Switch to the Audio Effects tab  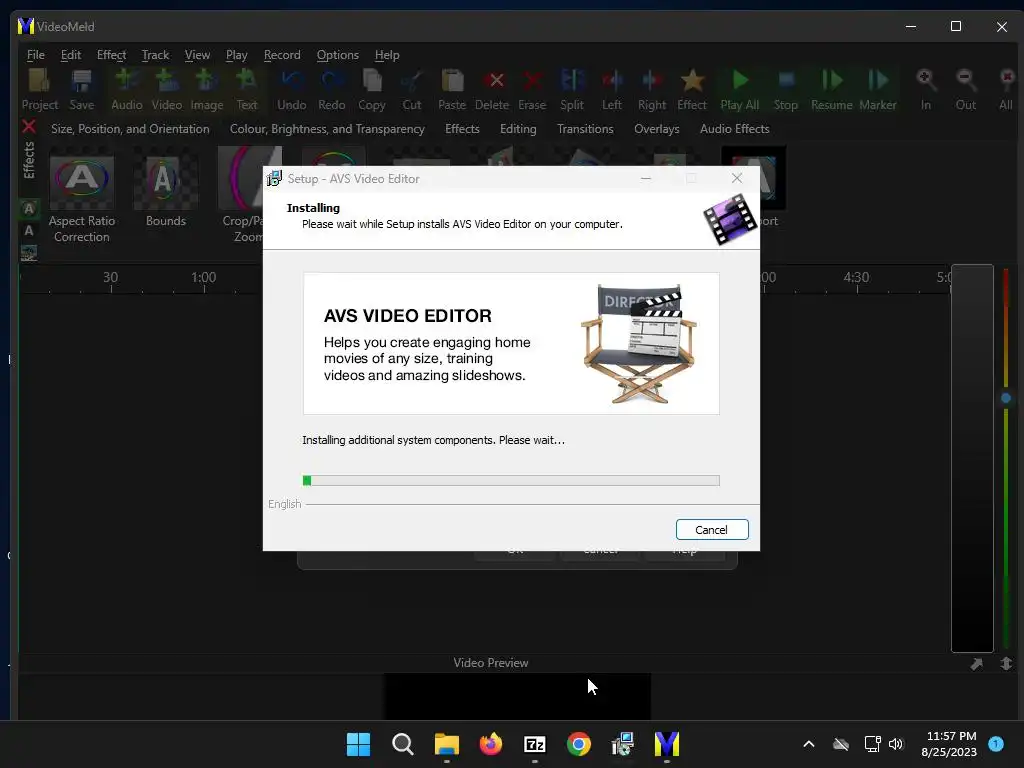click(x=735, y=129)
